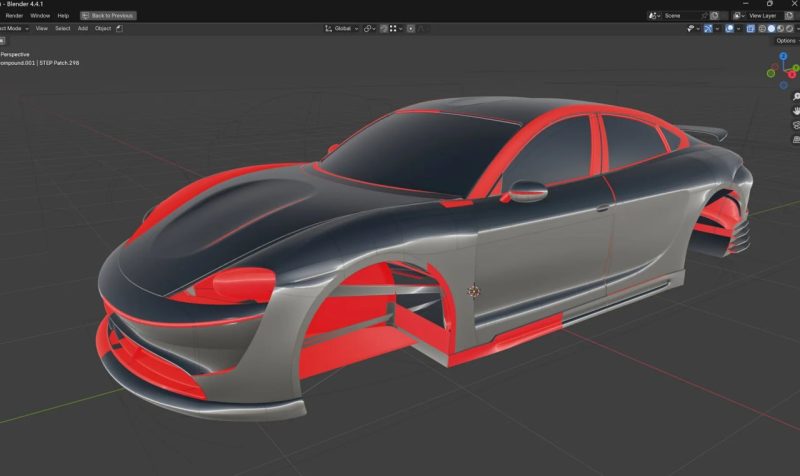800x476 pixels.
Task: Click the zoom magnifier icon in viewport
Action: click(796, 97)
